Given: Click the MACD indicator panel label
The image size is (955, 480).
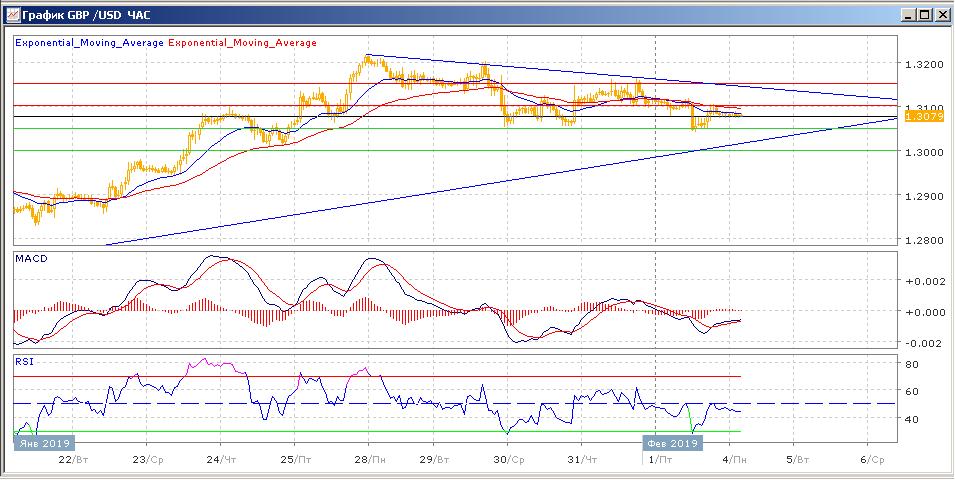Looking at the screenshot, I should coord(30,258).
